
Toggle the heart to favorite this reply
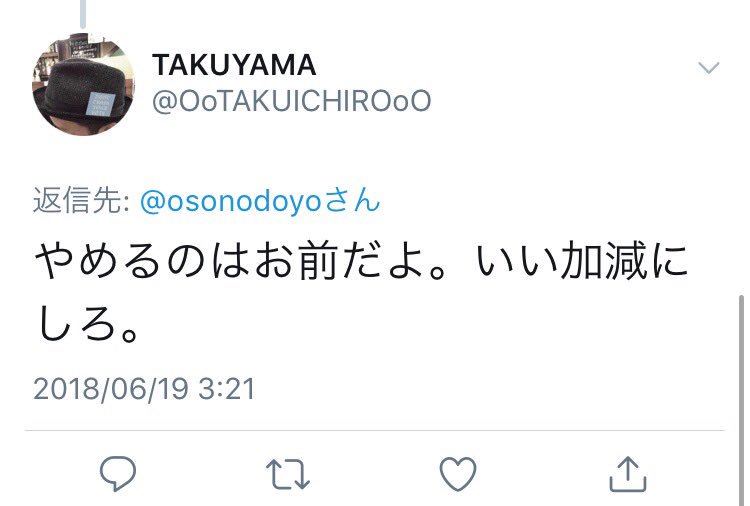[458, 474]
